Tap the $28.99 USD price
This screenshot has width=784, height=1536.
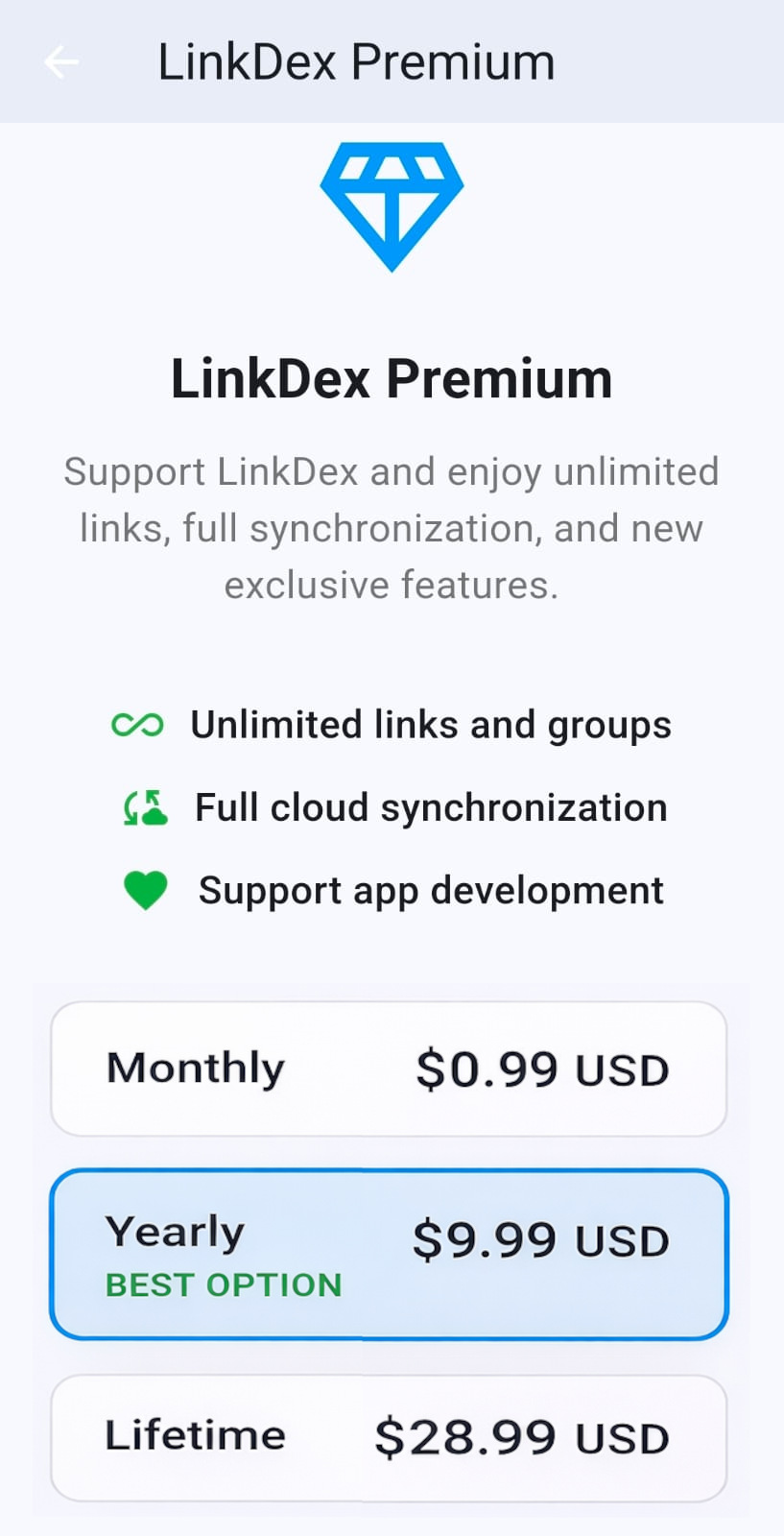tap(521, 1437)
